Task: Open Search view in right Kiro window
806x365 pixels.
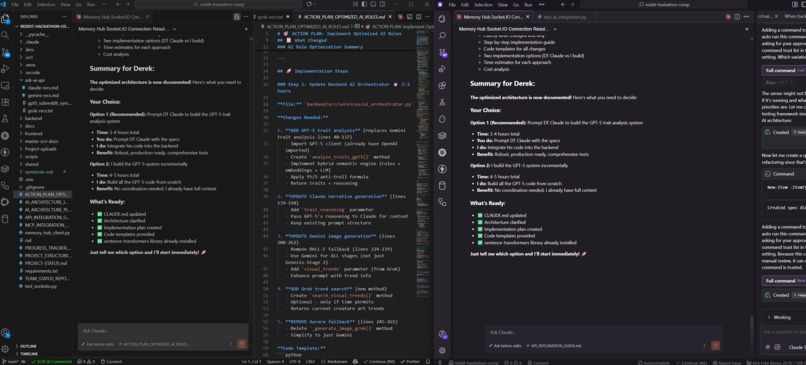Action: [x=442, y=35]
